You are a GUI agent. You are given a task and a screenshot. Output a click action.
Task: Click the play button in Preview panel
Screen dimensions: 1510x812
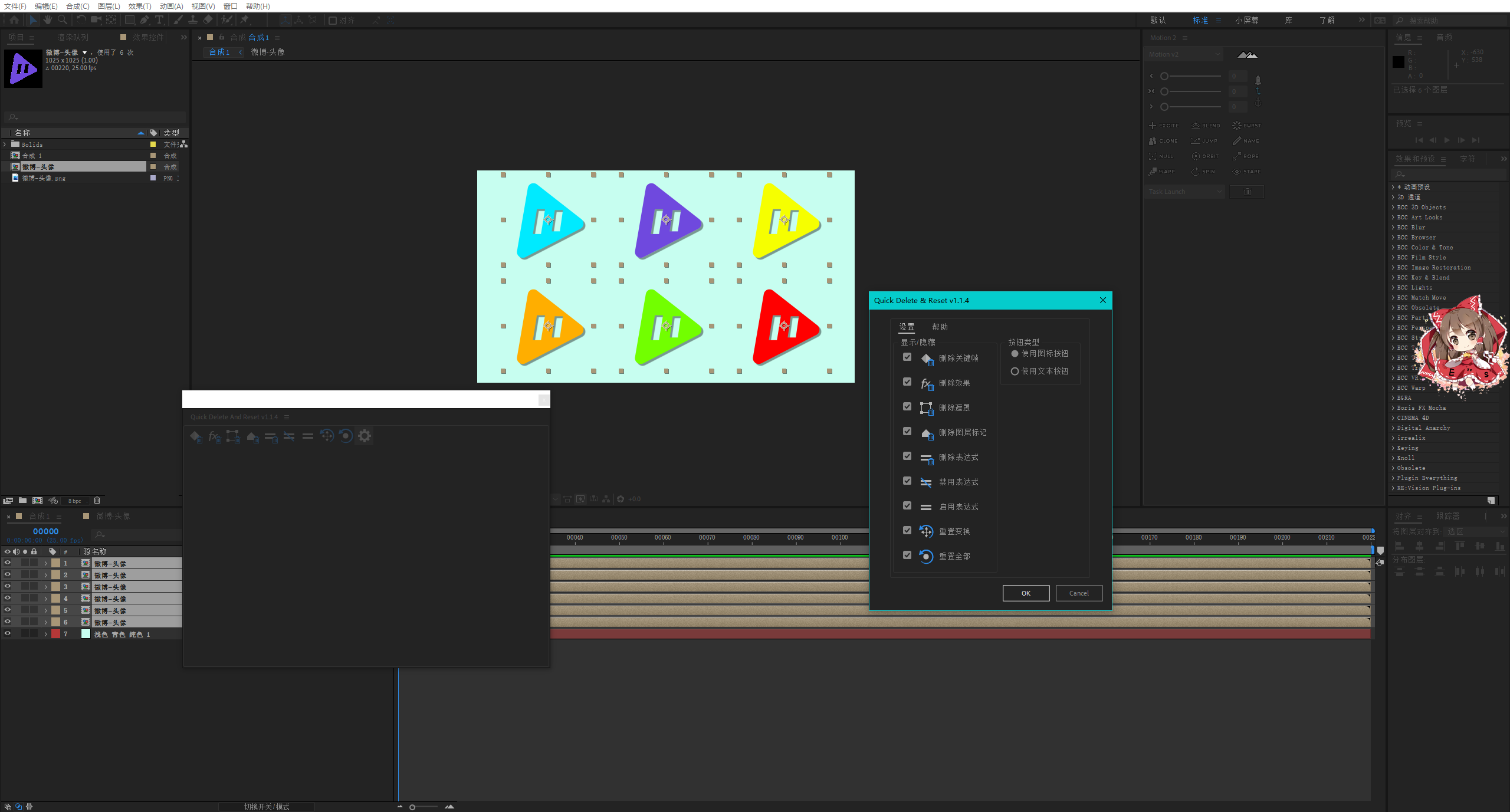click(x=1447, y=140)
